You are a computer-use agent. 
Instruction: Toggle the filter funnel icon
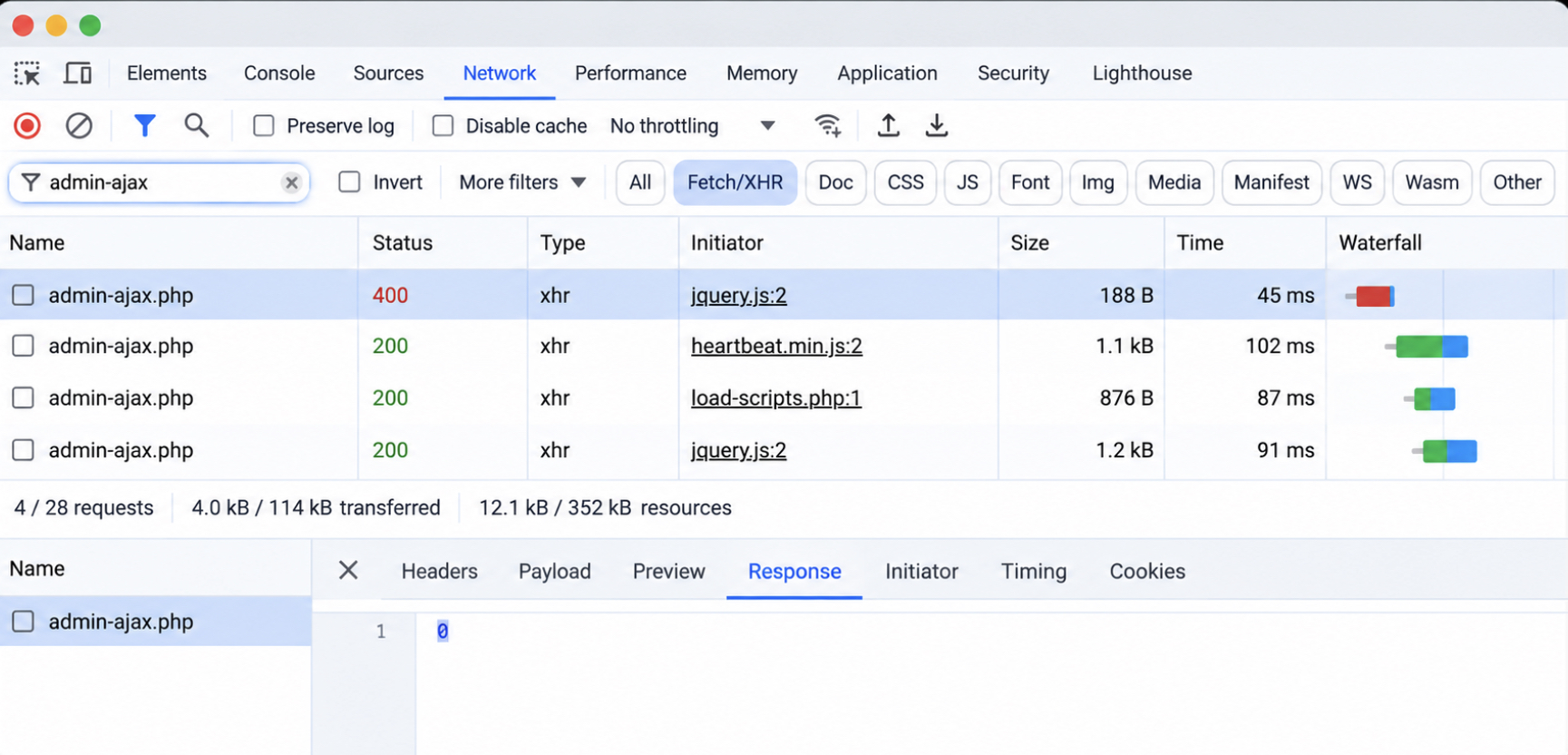pos(144,125)
